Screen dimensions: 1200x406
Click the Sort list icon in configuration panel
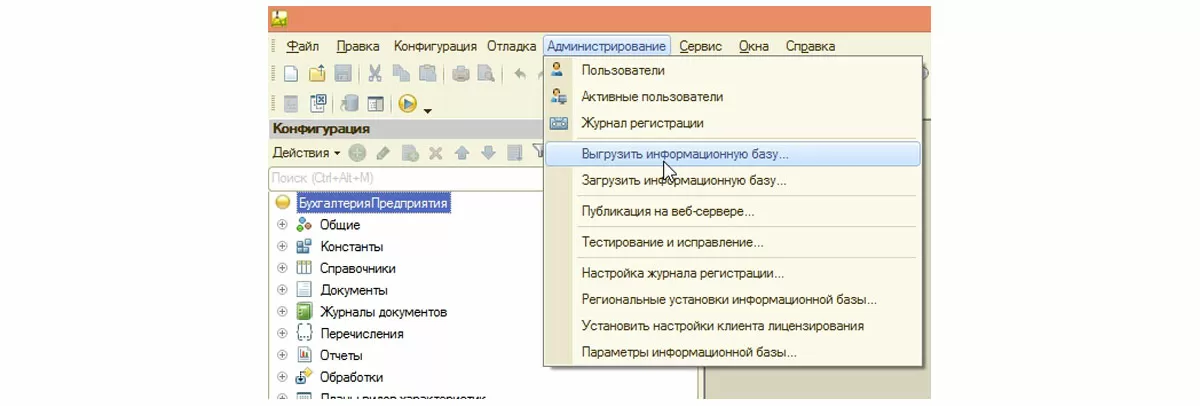514,153
